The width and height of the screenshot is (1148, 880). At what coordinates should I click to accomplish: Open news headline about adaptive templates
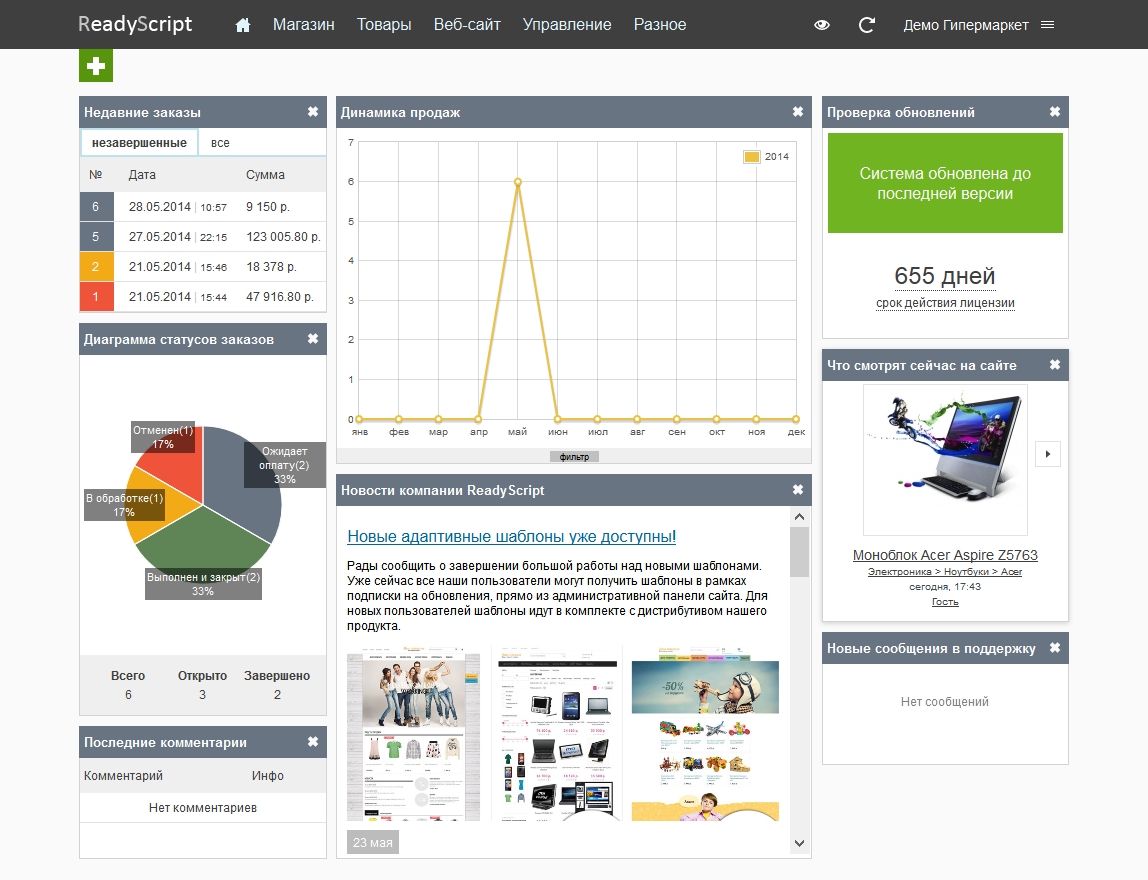[511, 537]
